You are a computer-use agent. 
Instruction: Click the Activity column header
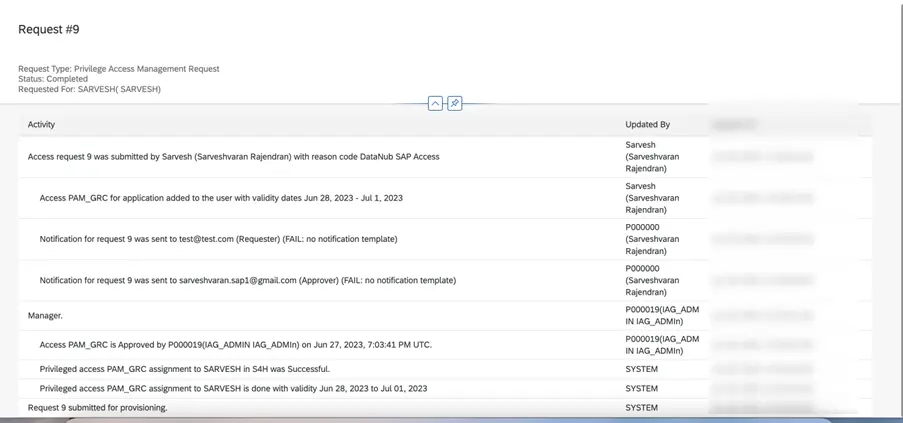(41, 124)
